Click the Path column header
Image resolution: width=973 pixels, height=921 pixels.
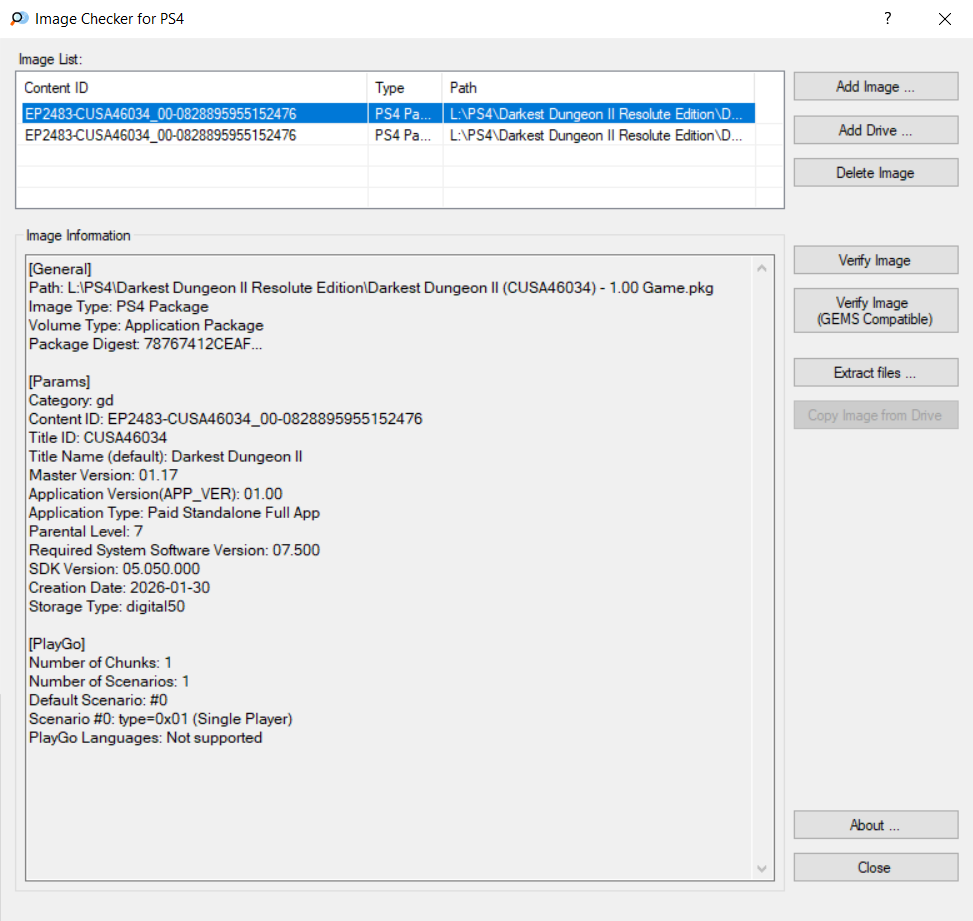tap(597, 88)
